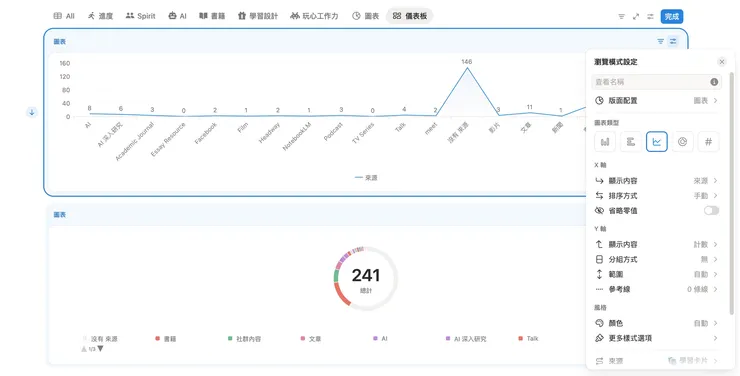740x376 pixels.
Task: Open the 來源 data source row 學習卡片
Action: click(x=656, y=361)
